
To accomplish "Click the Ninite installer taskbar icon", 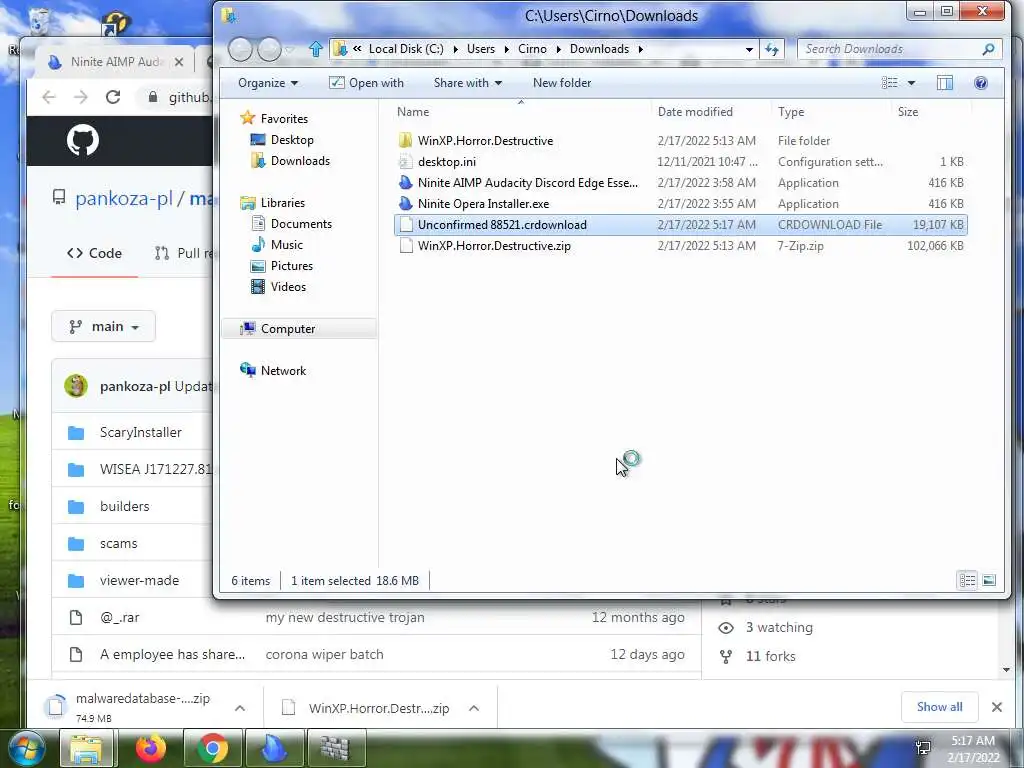I will point(274,748).
